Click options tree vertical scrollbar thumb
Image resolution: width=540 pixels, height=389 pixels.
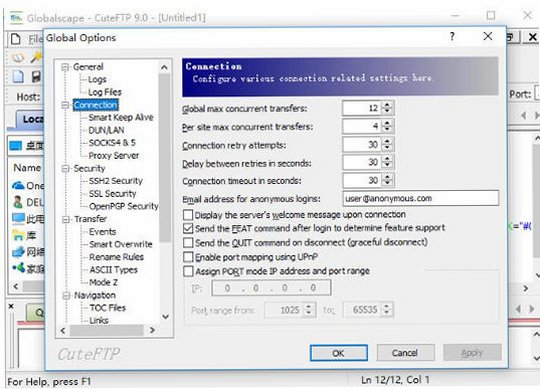[x=165, y=158]
